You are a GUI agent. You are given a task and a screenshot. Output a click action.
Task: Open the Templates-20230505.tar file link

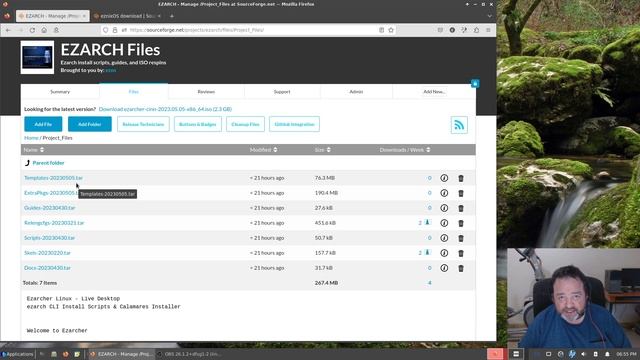point(53,178)
